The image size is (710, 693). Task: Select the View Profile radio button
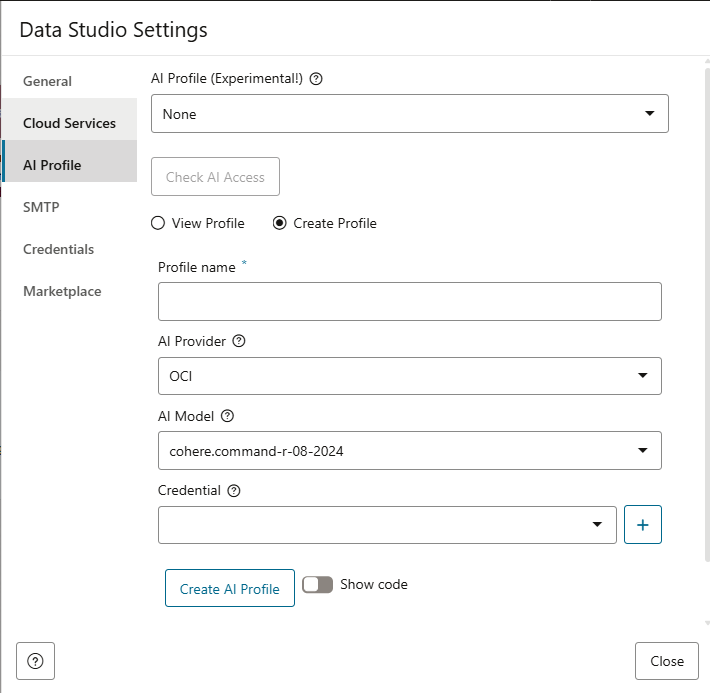click(158, 223)
